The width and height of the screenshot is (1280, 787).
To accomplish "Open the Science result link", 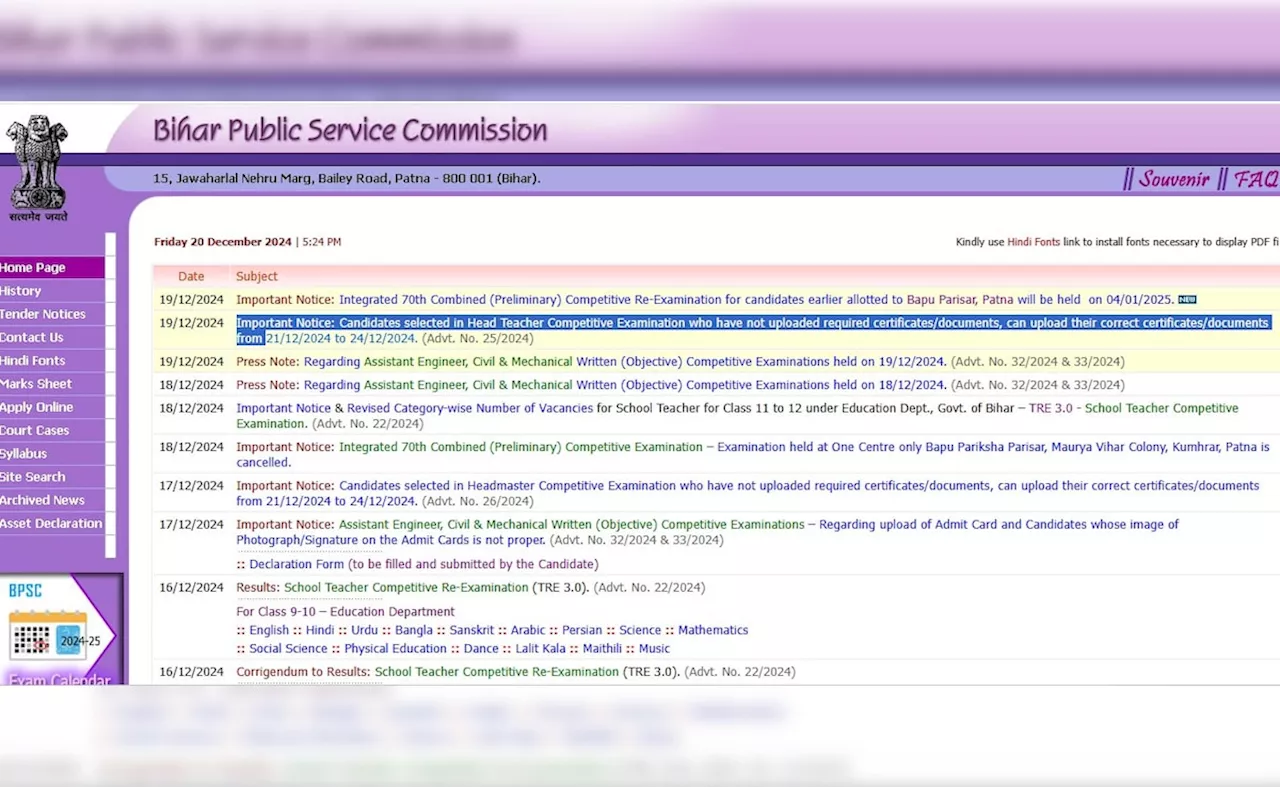I will point(640,630).
